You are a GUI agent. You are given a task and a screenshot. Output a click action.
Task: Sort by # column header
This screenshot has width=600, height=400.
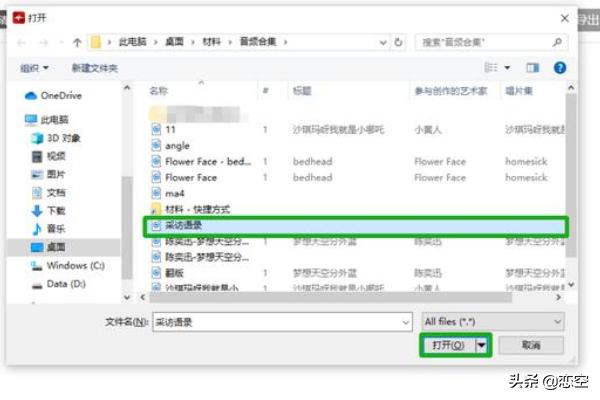tap(266, 91)
